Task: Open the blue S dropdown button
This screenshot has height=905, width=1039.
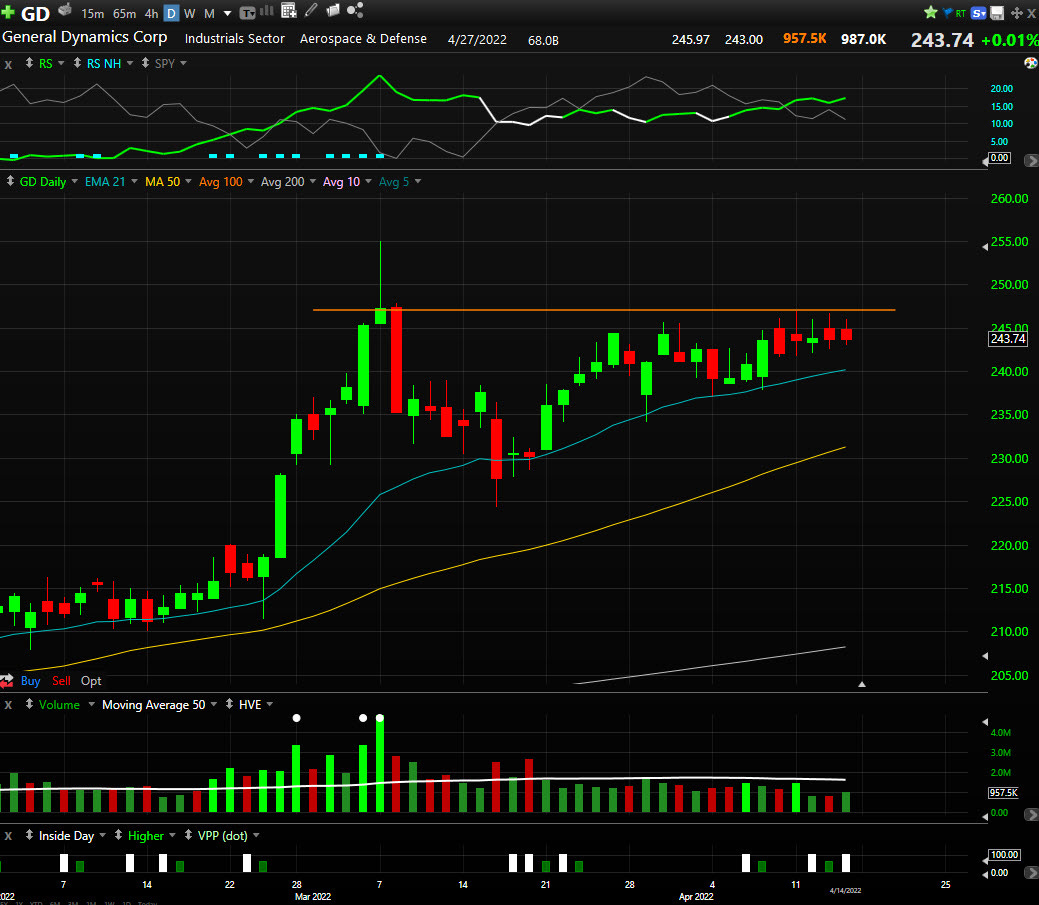Action: (979, 13)
